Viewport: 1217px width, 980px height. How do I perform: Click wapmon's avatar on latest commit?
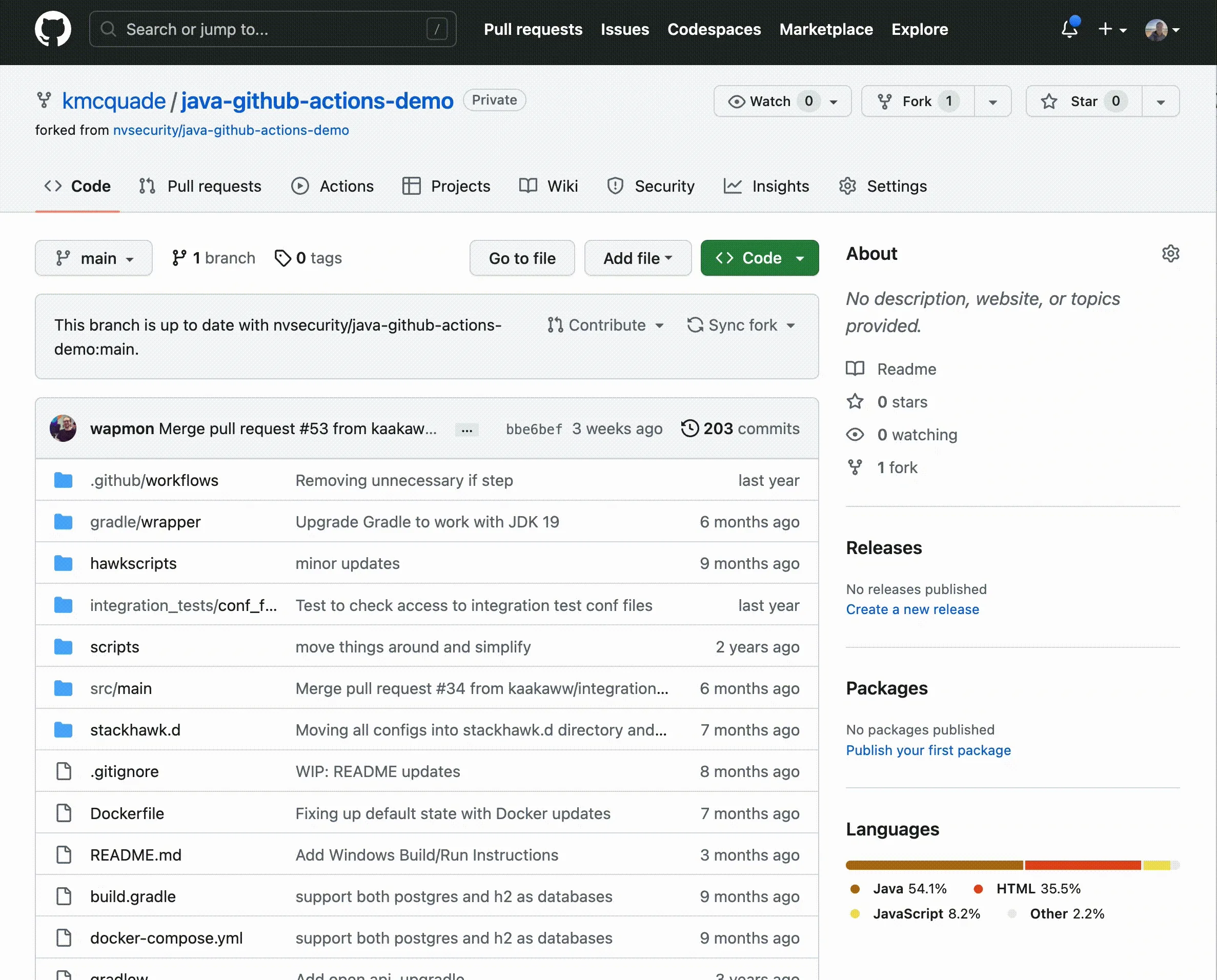pos(63,428)
